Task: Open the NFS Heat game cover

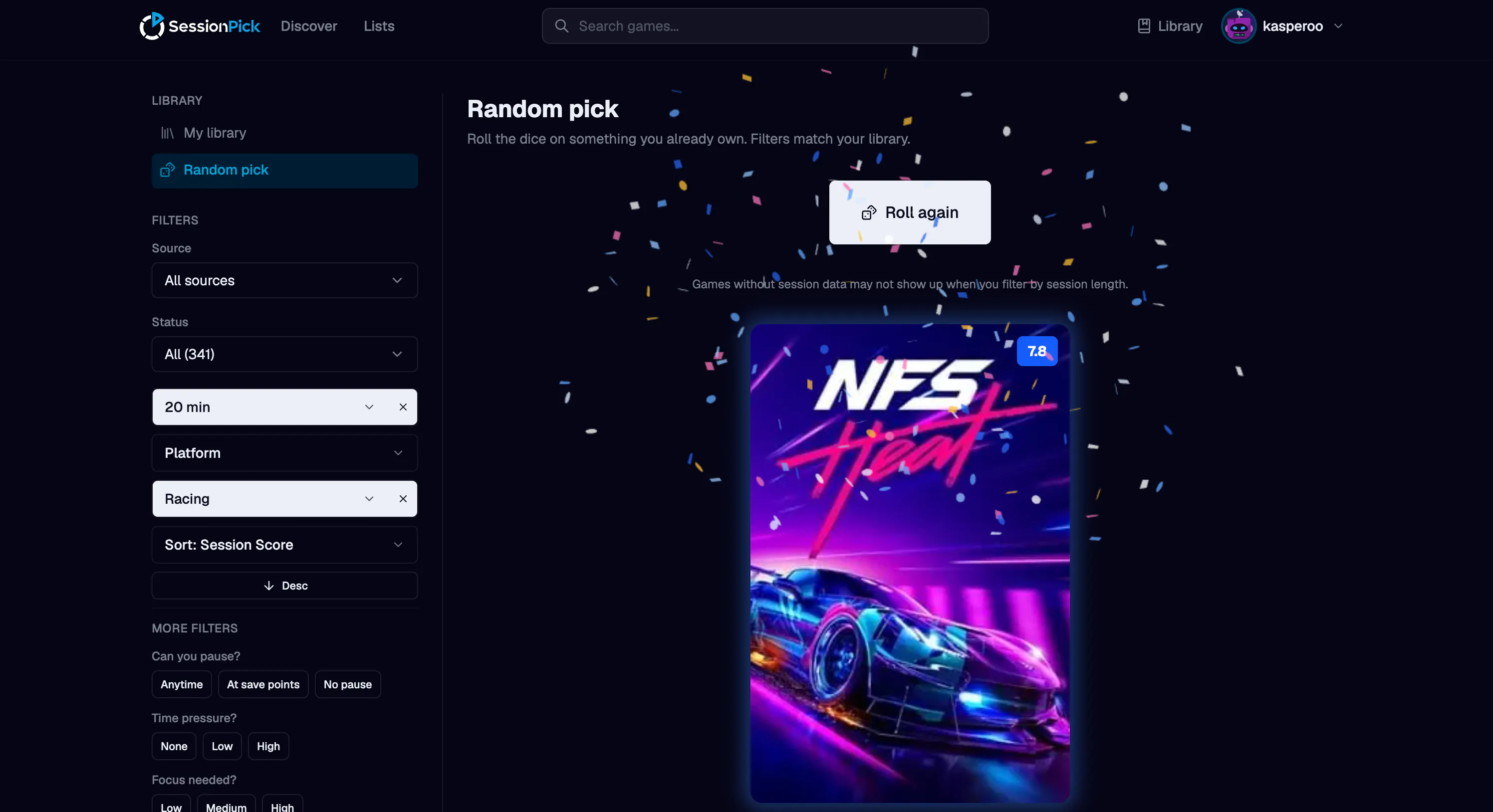Action: (910, 563)
